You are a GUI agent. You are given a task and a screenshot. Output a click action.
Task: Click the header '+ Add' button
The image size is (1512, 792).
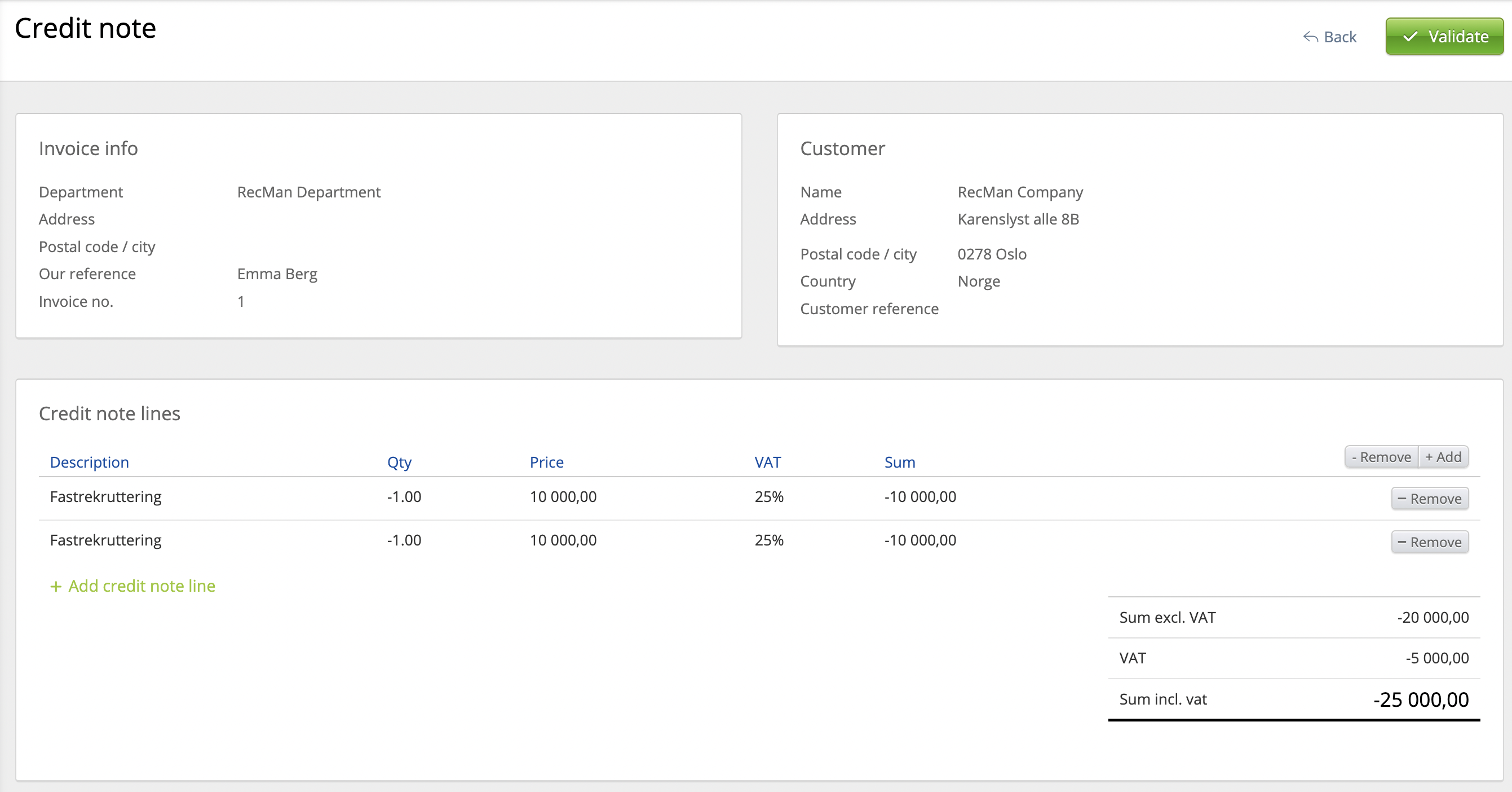click(x=1443, y=457)
